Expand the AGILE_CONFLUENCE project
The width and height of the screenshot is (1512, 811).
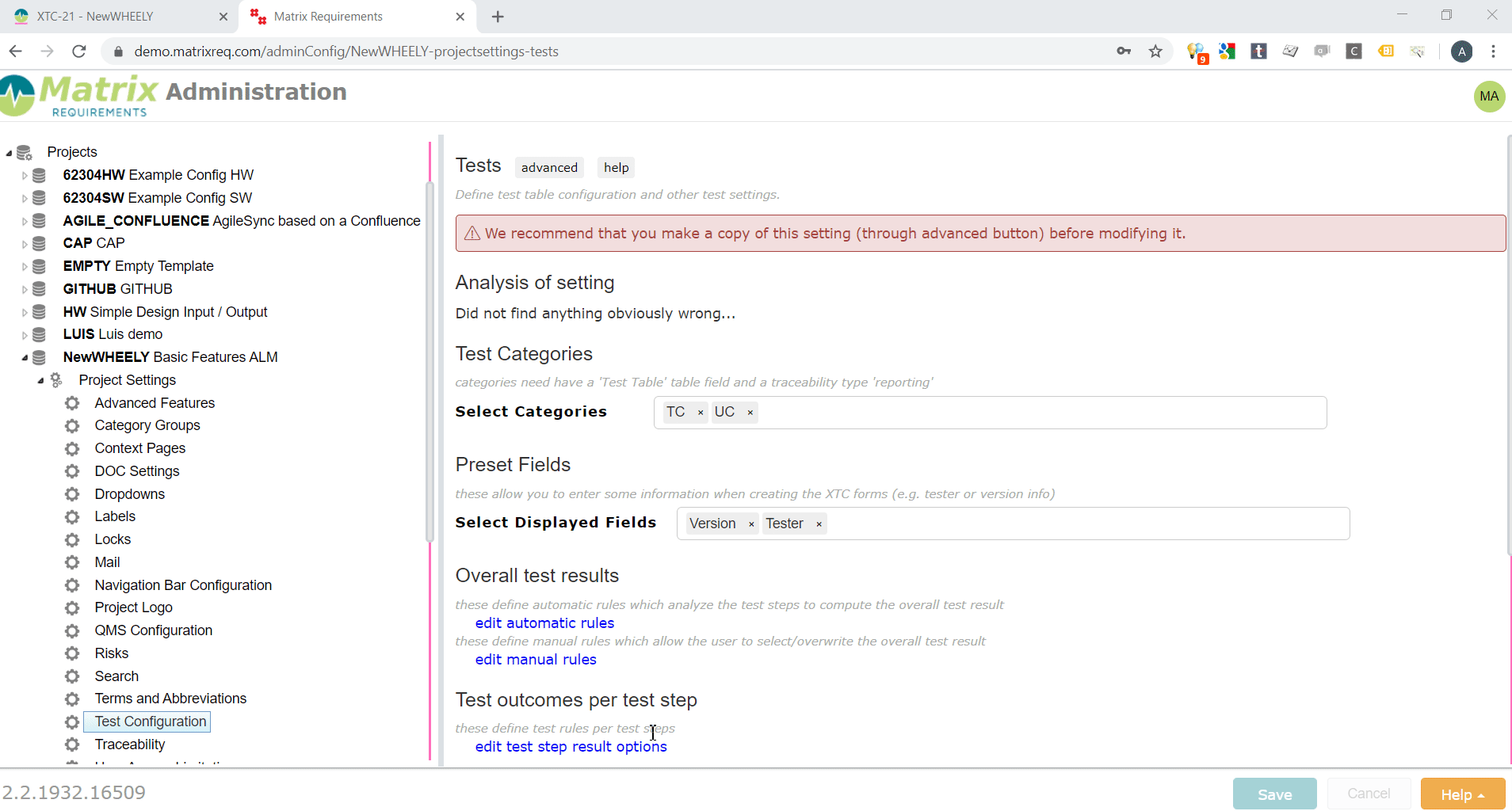coord(25,222)
